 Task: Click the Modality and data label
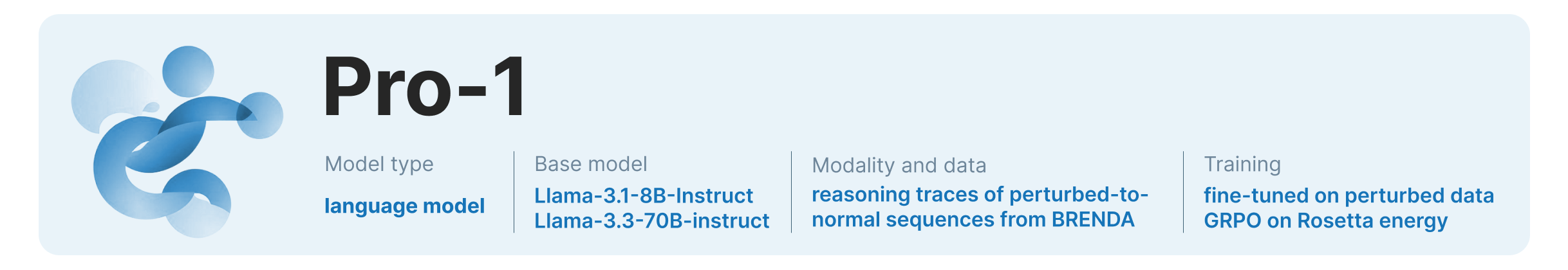coord(899,166)
